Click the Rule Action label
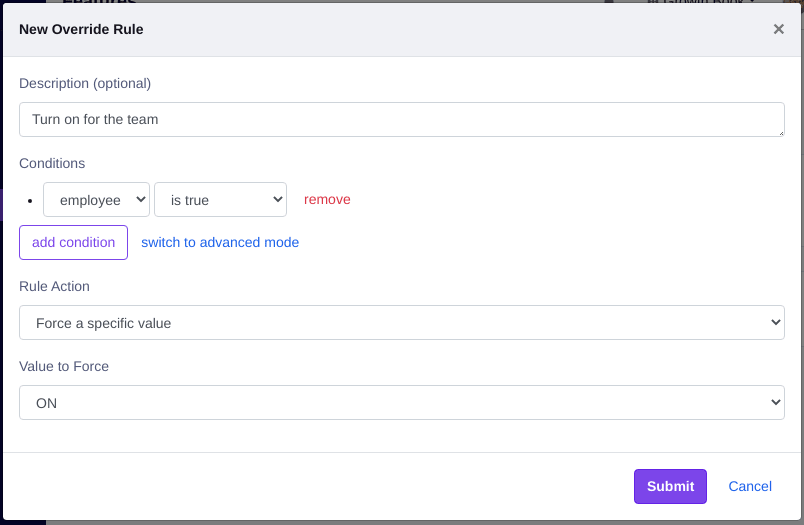 [x=54, y=286]
